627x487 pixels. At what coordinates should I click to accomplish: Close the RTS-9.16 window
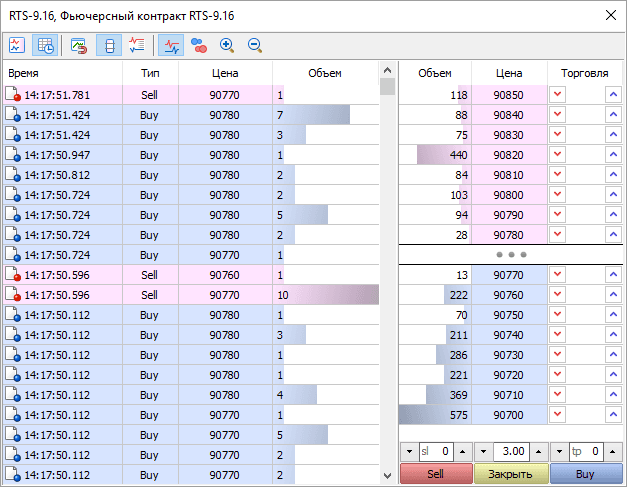[x=611, y=15]
